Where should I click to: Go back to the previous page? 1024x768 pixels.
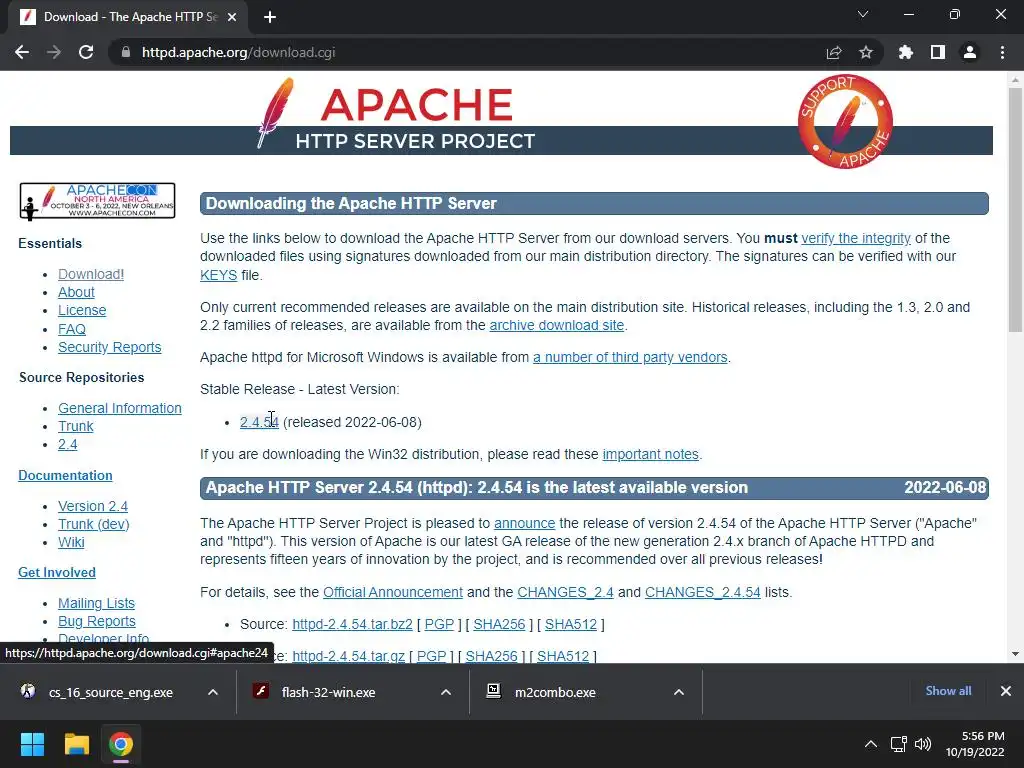22,52
